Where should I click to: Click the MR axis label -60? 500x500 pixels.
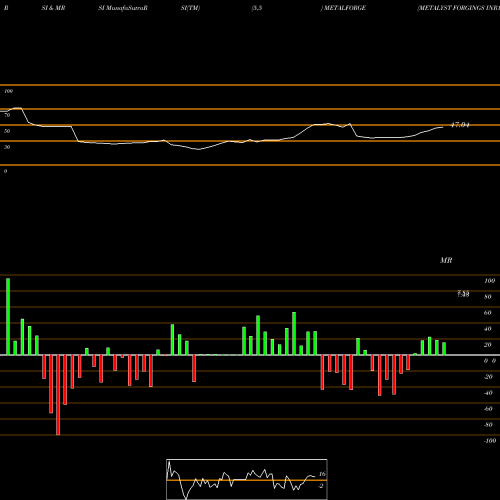[x=488, y=409]
